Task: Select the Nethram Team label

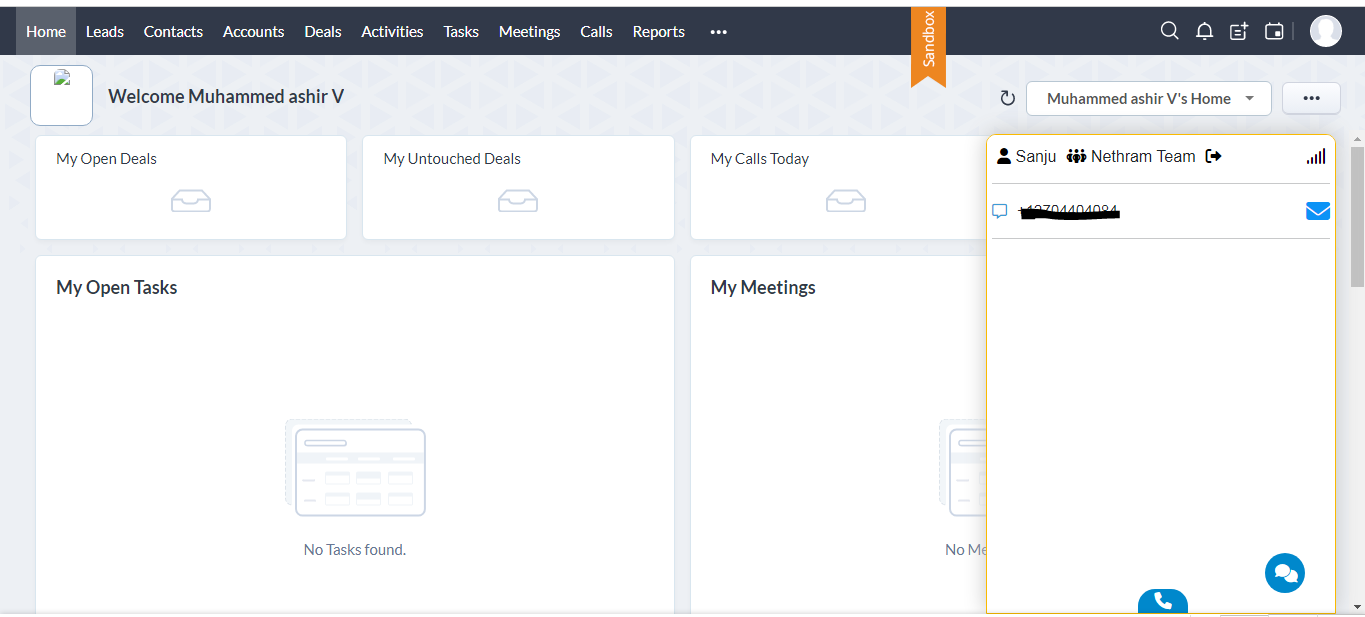Action: coord(1142,156)
